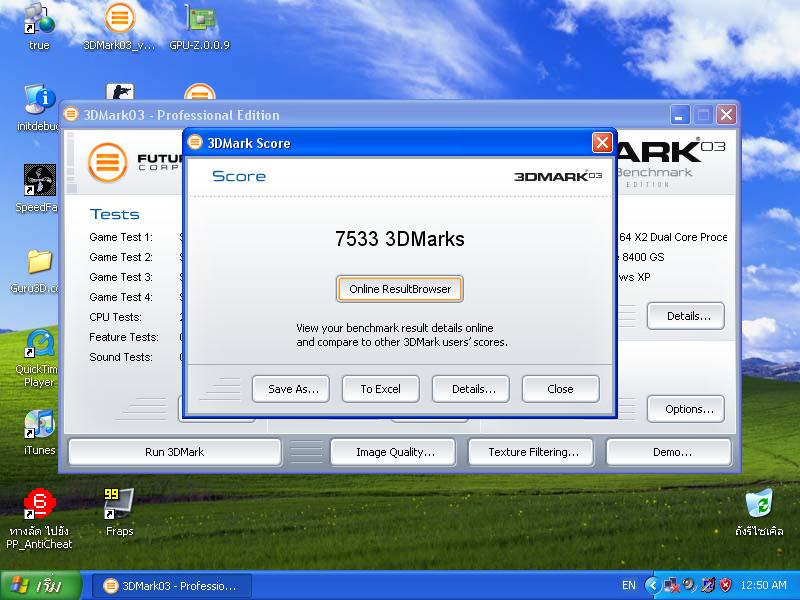Viewport: 800px width, 600px height.
Task: Open Image Quality... in the main window
Action: tap(393, 452)
